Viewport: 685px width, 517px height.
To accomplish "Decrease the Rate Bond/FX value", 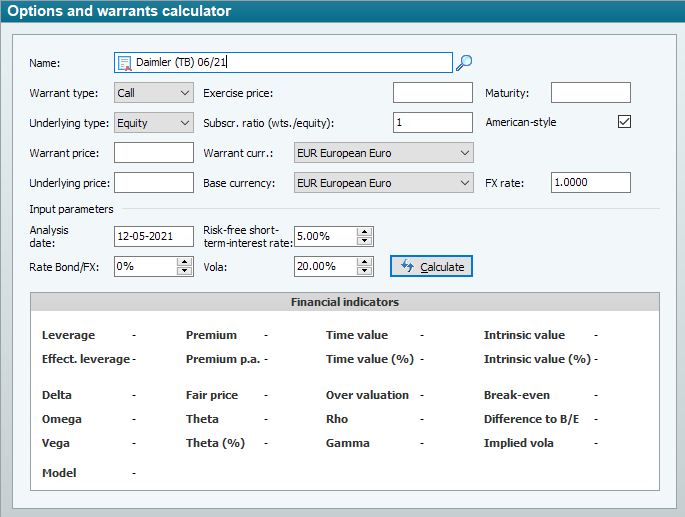I will pos(184,271).
